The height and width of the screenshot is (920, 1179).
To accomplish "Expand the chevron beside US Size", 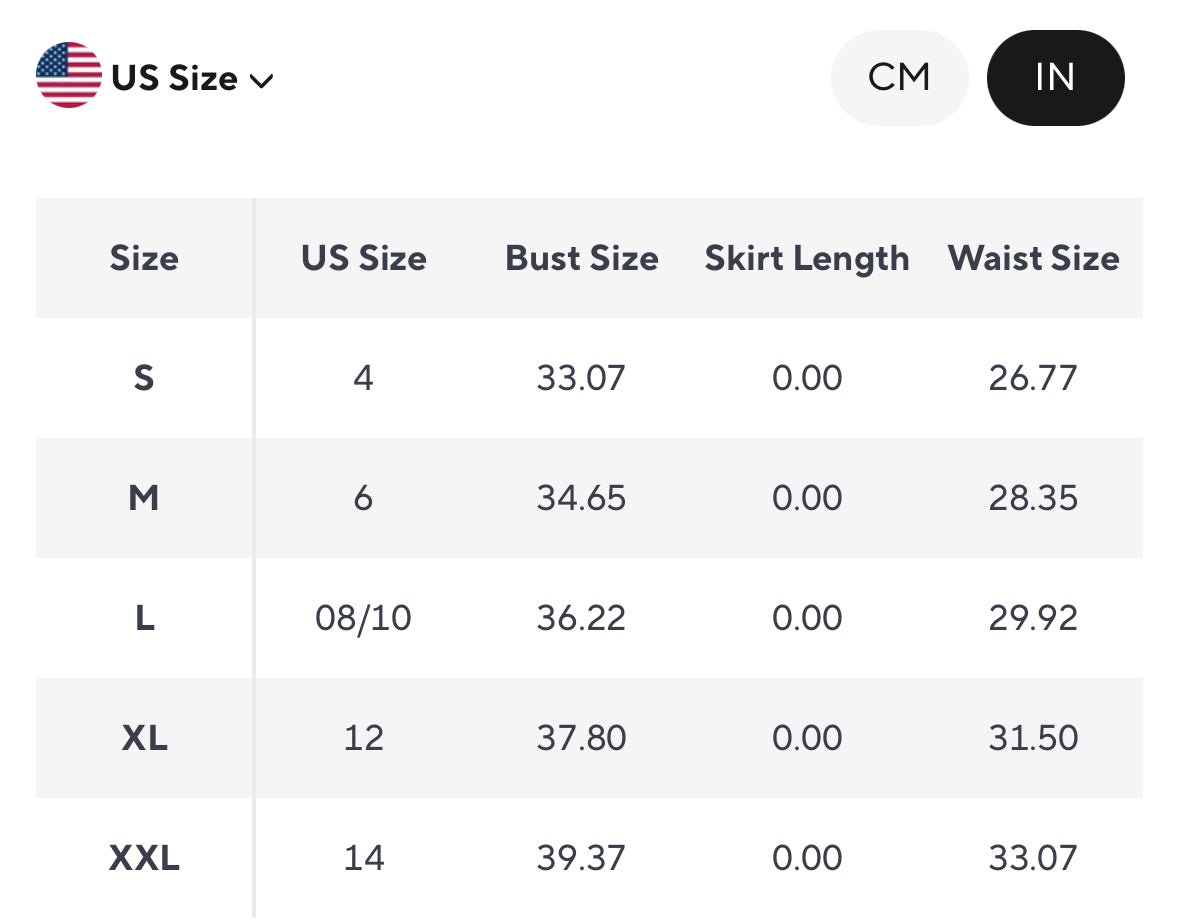I will click(261, 81).
